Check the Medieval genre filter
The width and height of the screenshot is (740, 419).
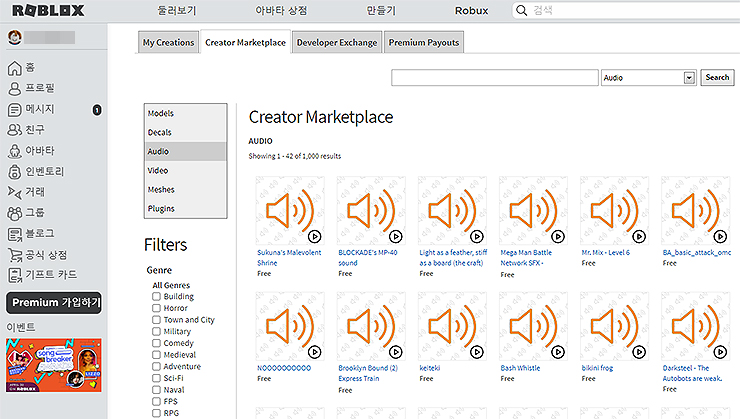[x=156, y=355]
